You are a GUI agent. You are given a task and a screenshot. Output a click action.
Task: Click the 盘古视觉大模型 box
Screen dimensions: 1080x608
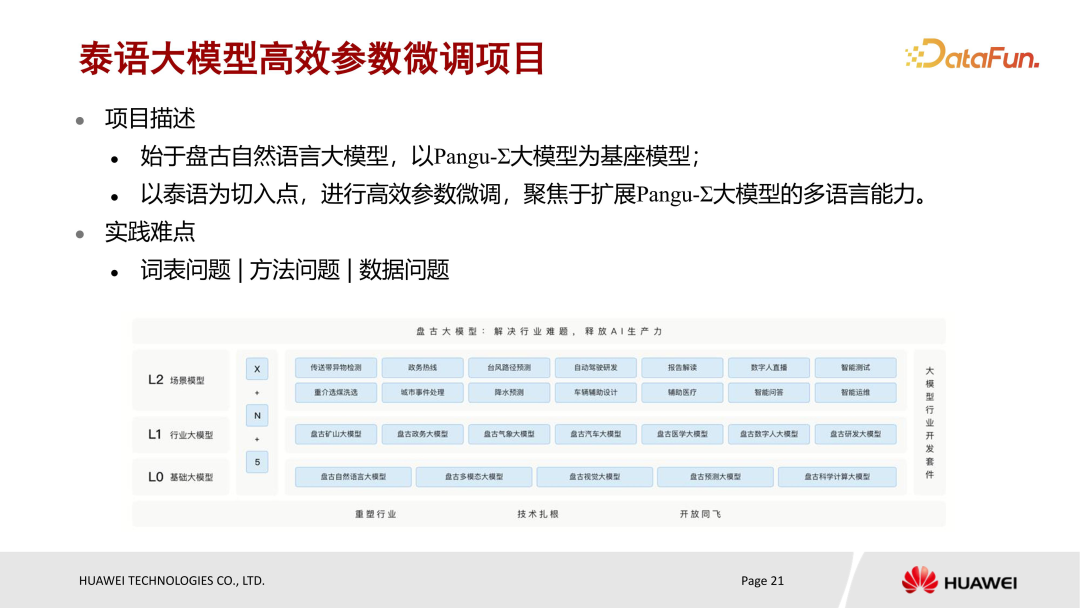click(594, 476)
